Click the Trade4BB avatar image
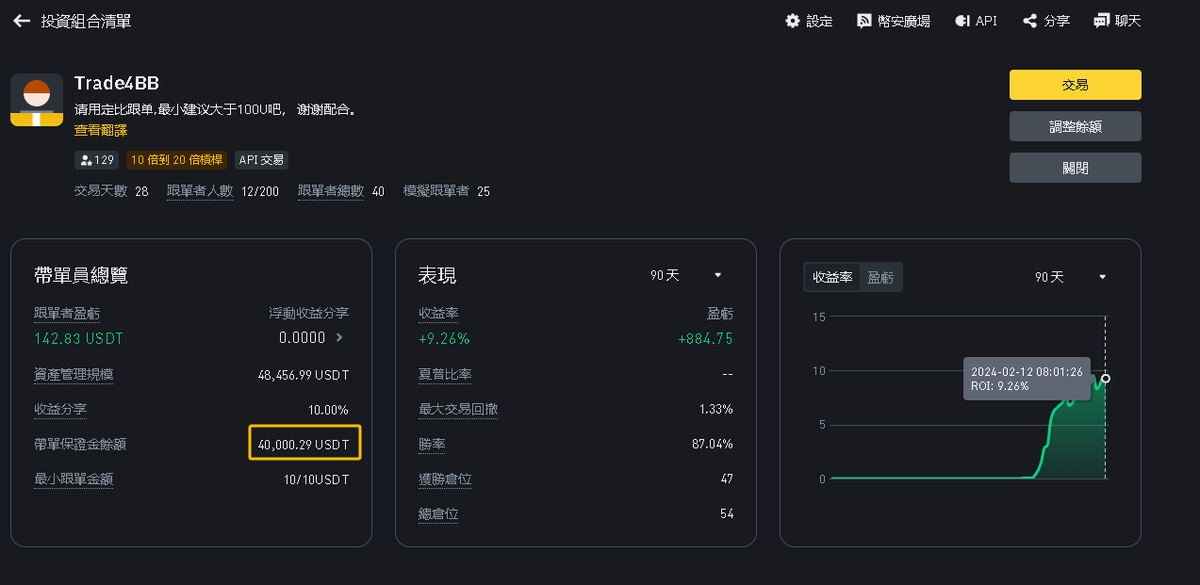 pos(37,100)
